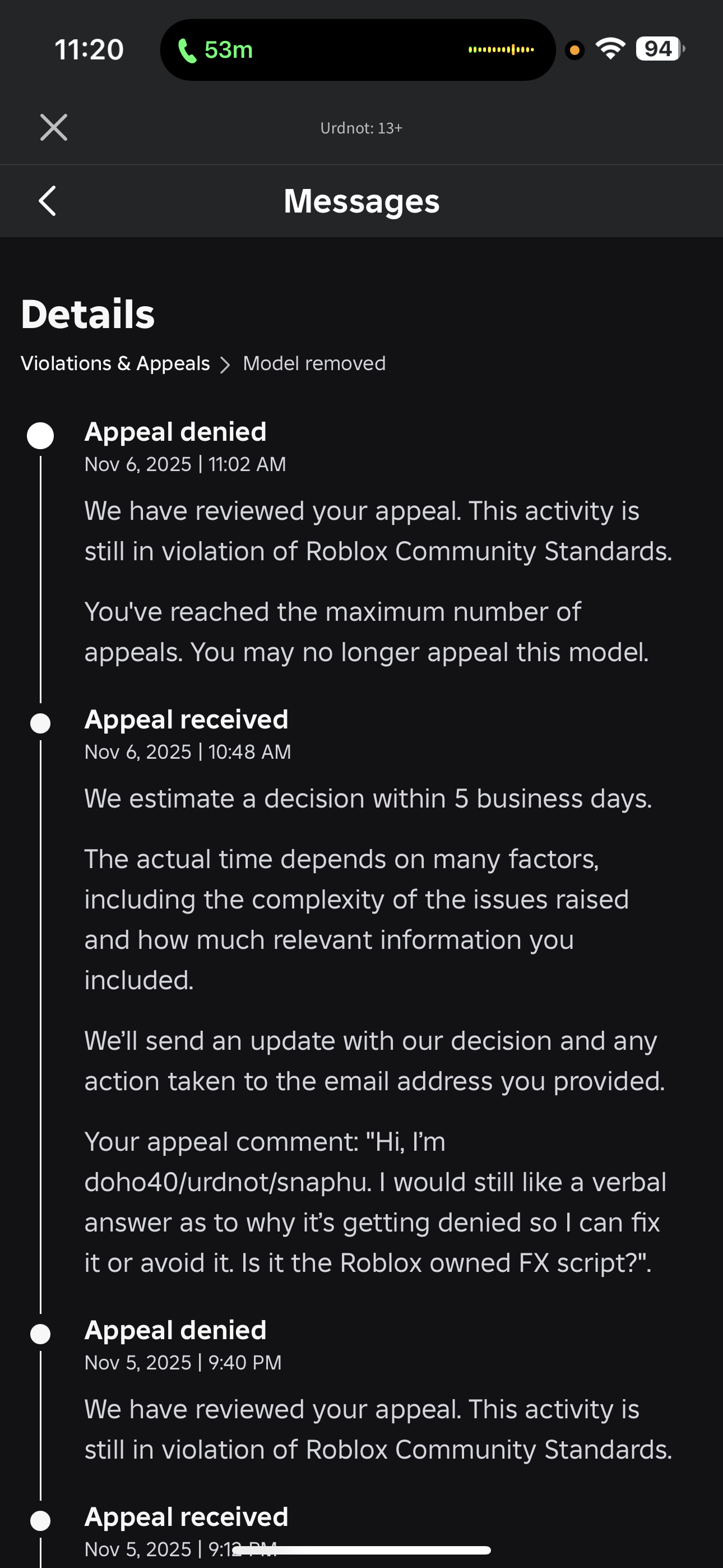Image resolution: width=723 pixels, height=1568 pixels.
Task: Tap the home indicator bar
Action: (x=361, y=1549)
